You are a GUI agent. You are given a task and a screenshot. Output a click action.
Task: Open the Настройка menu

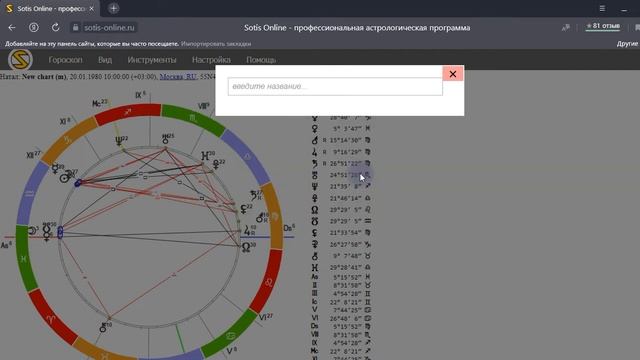(211, 60)
